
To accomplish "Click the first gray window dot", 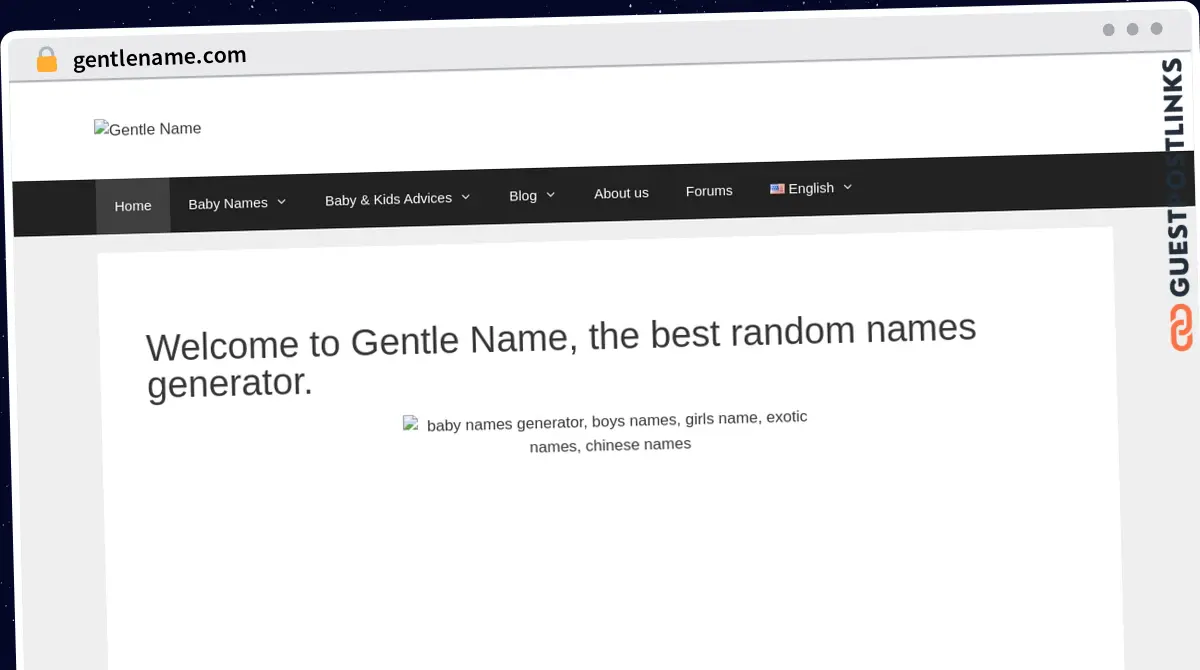I will [1108, 30].
